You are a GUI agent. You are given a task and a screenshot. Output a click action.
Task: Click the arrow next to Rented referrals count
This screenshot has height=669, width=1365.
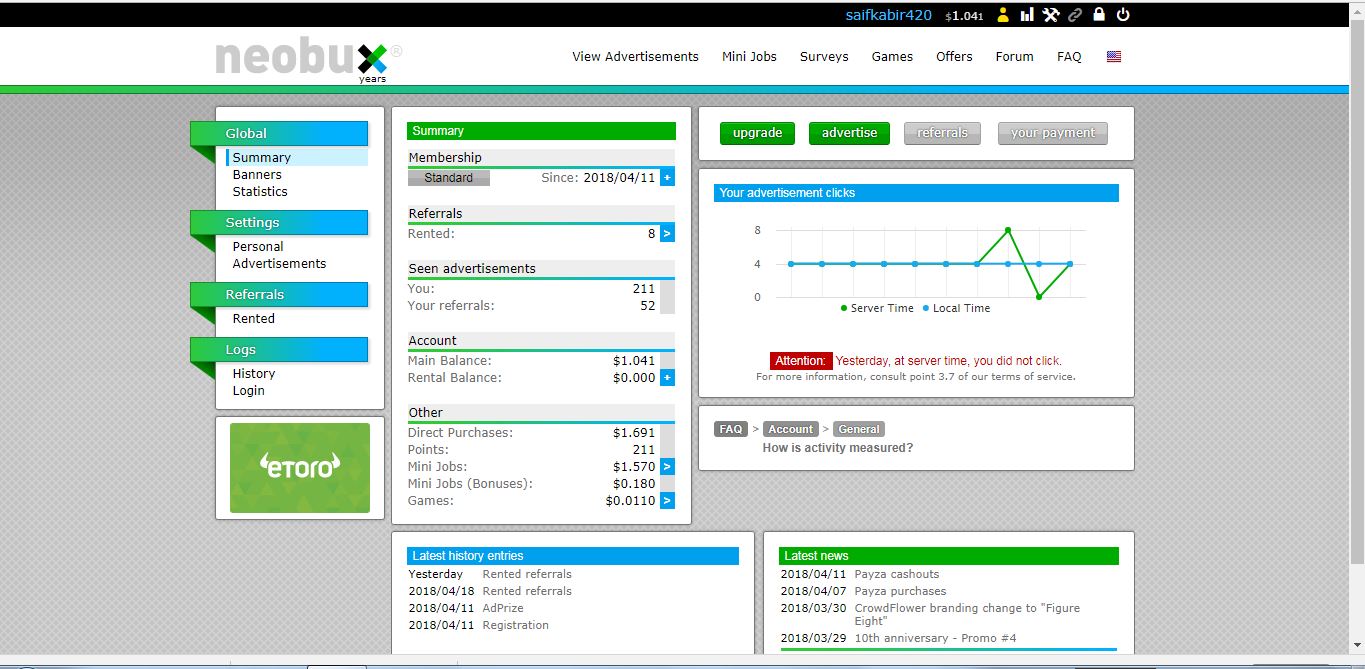tap(667, 233)
